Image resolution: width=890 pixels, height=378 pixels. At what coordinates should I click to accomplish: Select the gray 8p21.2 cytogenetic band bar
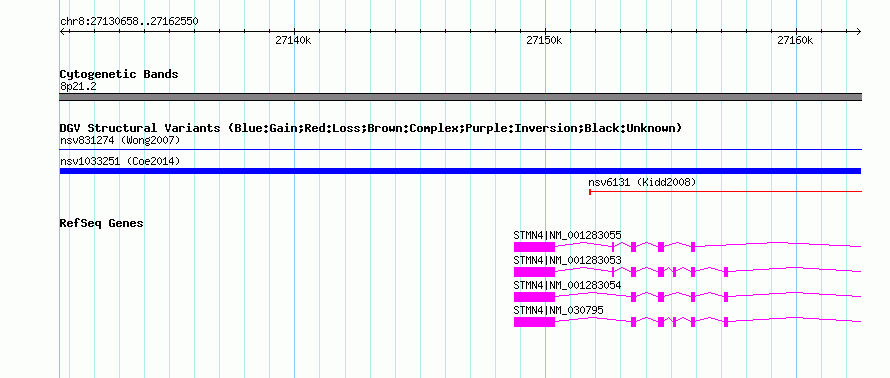click(461, 97)
